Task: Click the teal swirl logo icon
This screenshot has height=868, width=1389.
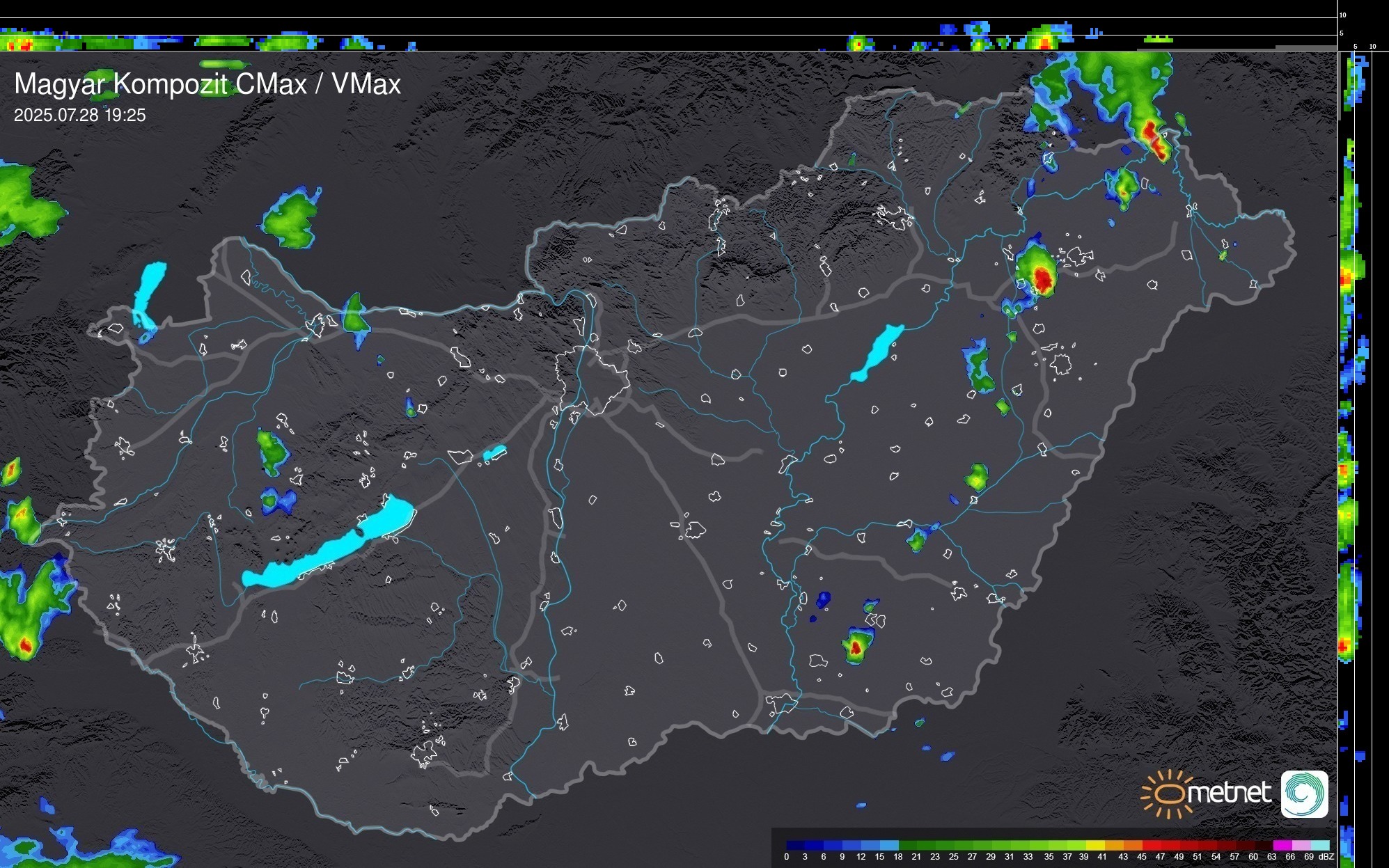Action: click(1304, 794)
